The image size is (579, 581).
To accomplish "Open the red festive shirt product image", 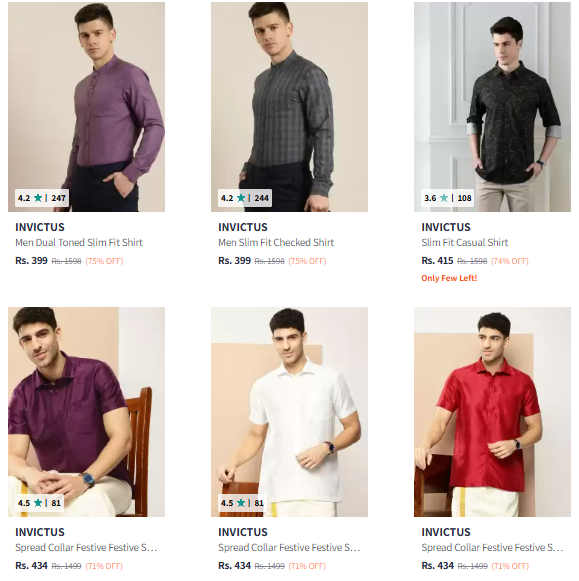I will [492, 412].
